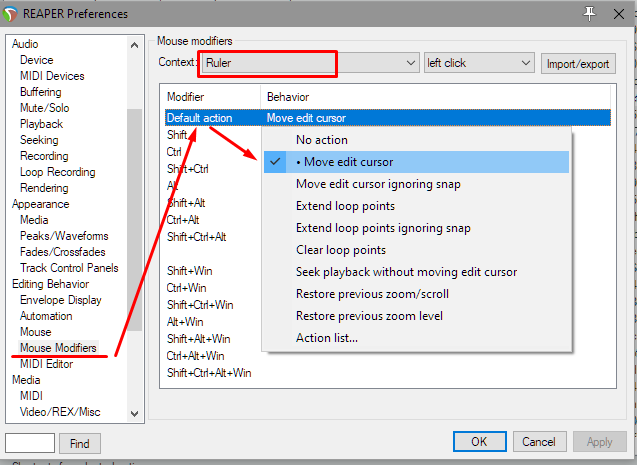Open Action list... from the menu
The height and width of the screenshot is (465, 637).
coord(416,337)
